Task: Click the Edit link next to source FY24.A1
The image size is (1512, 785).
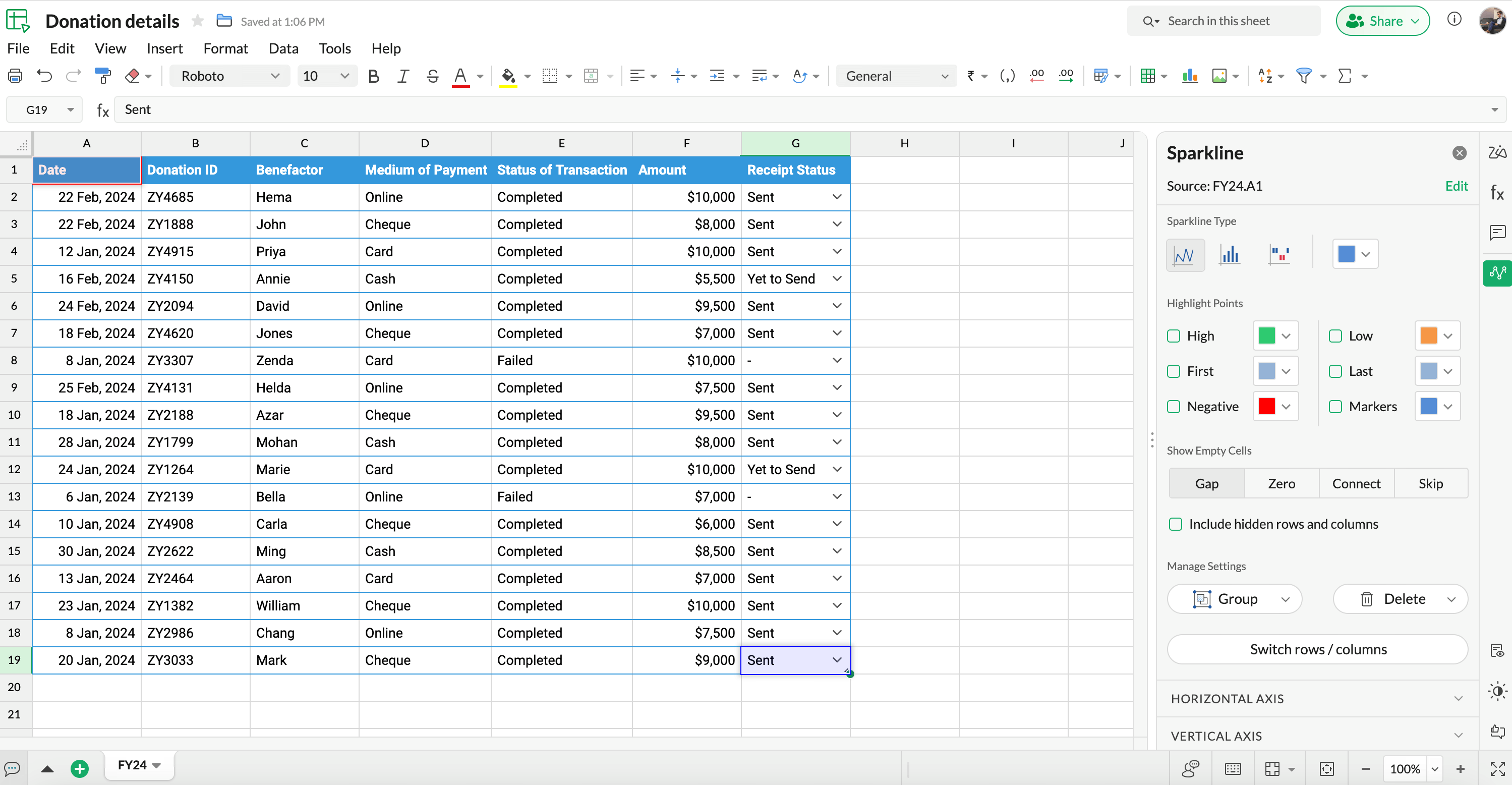Action: point(1457,186)
